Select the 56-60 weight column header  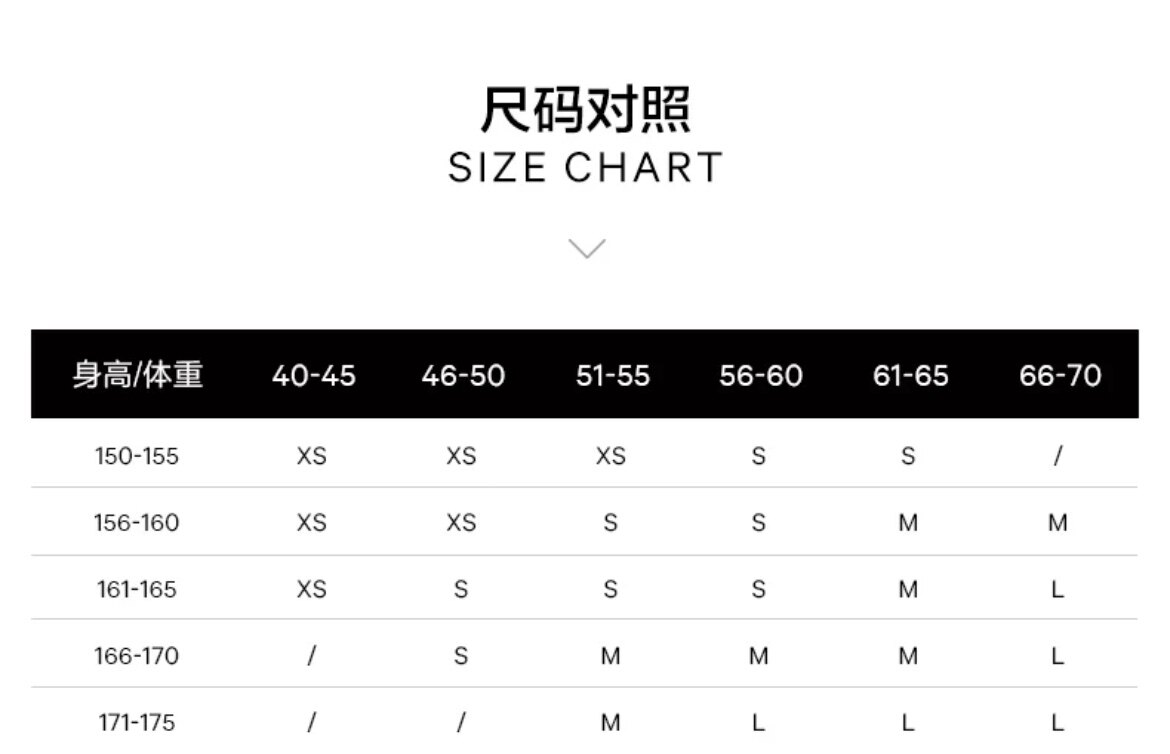[760, 376]
